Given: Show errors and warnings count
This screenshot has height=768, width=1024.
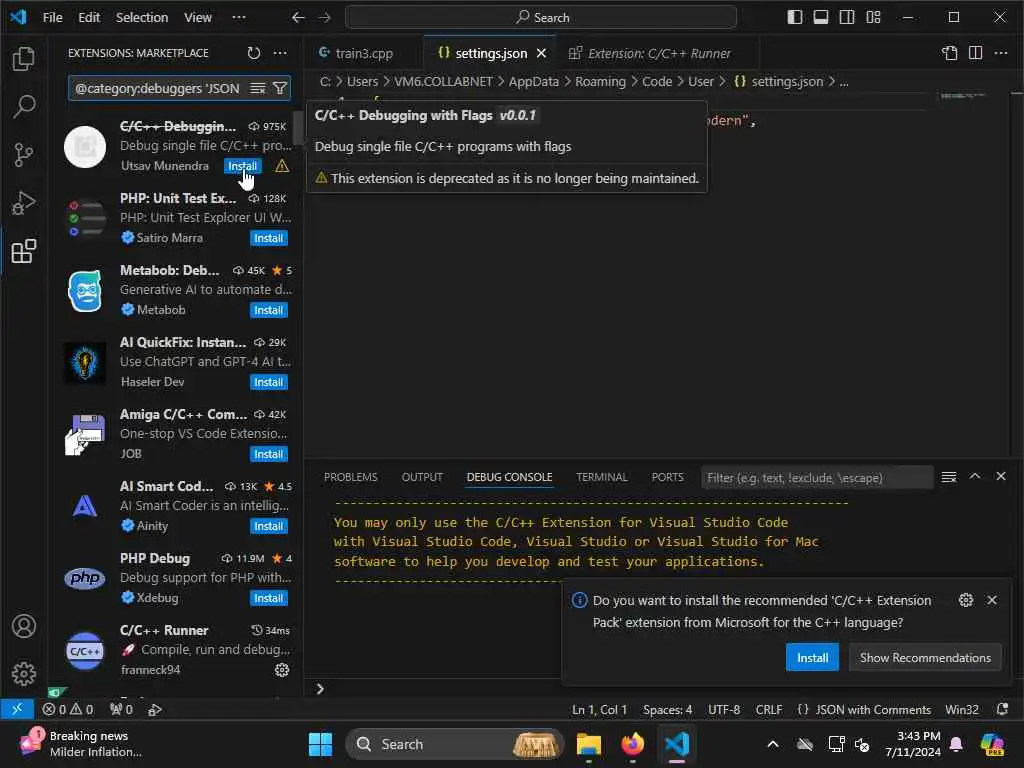Looking at the screenshot, I should coord(67,709).
